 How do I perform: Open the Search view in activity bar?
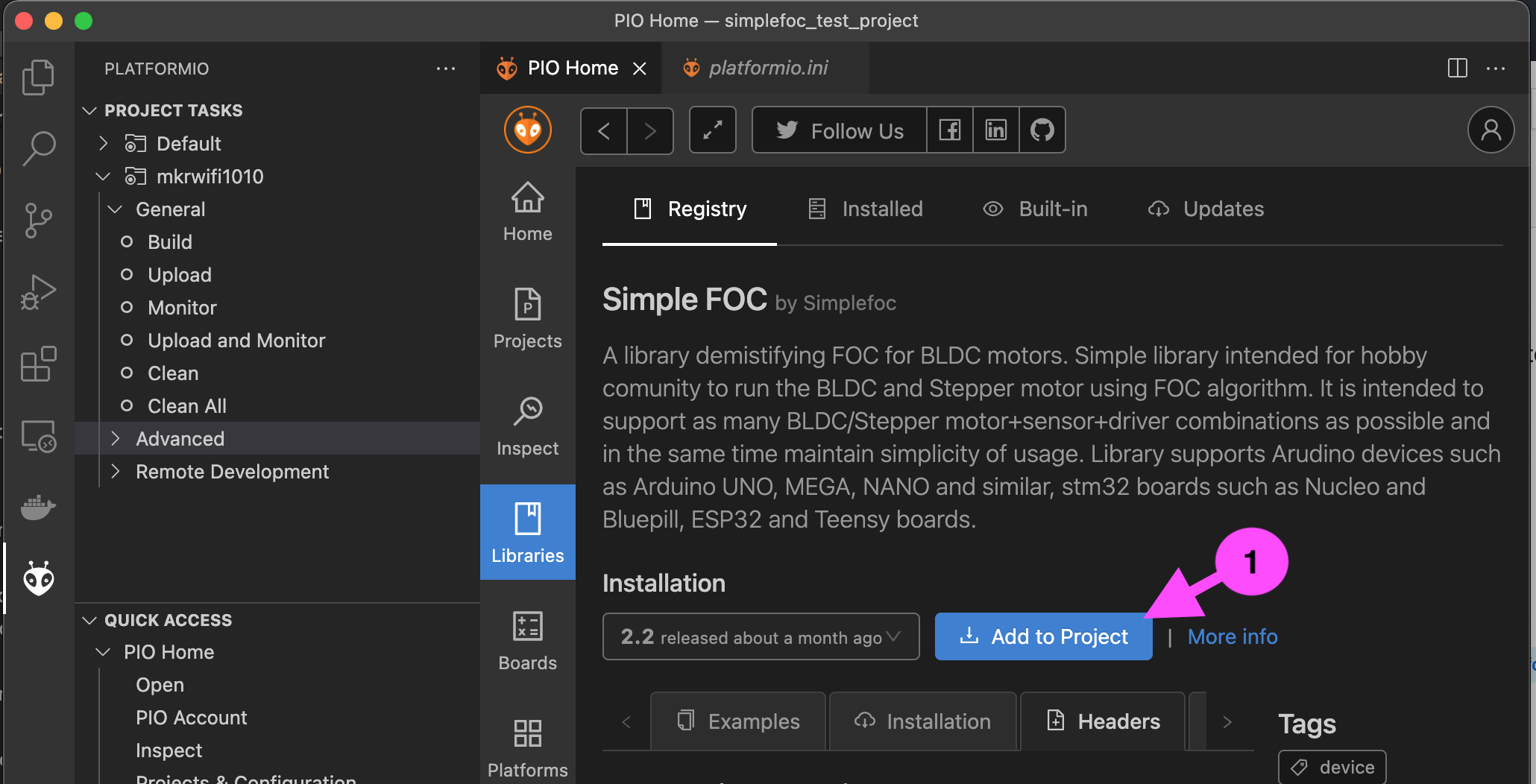click(x=38, y=148)
